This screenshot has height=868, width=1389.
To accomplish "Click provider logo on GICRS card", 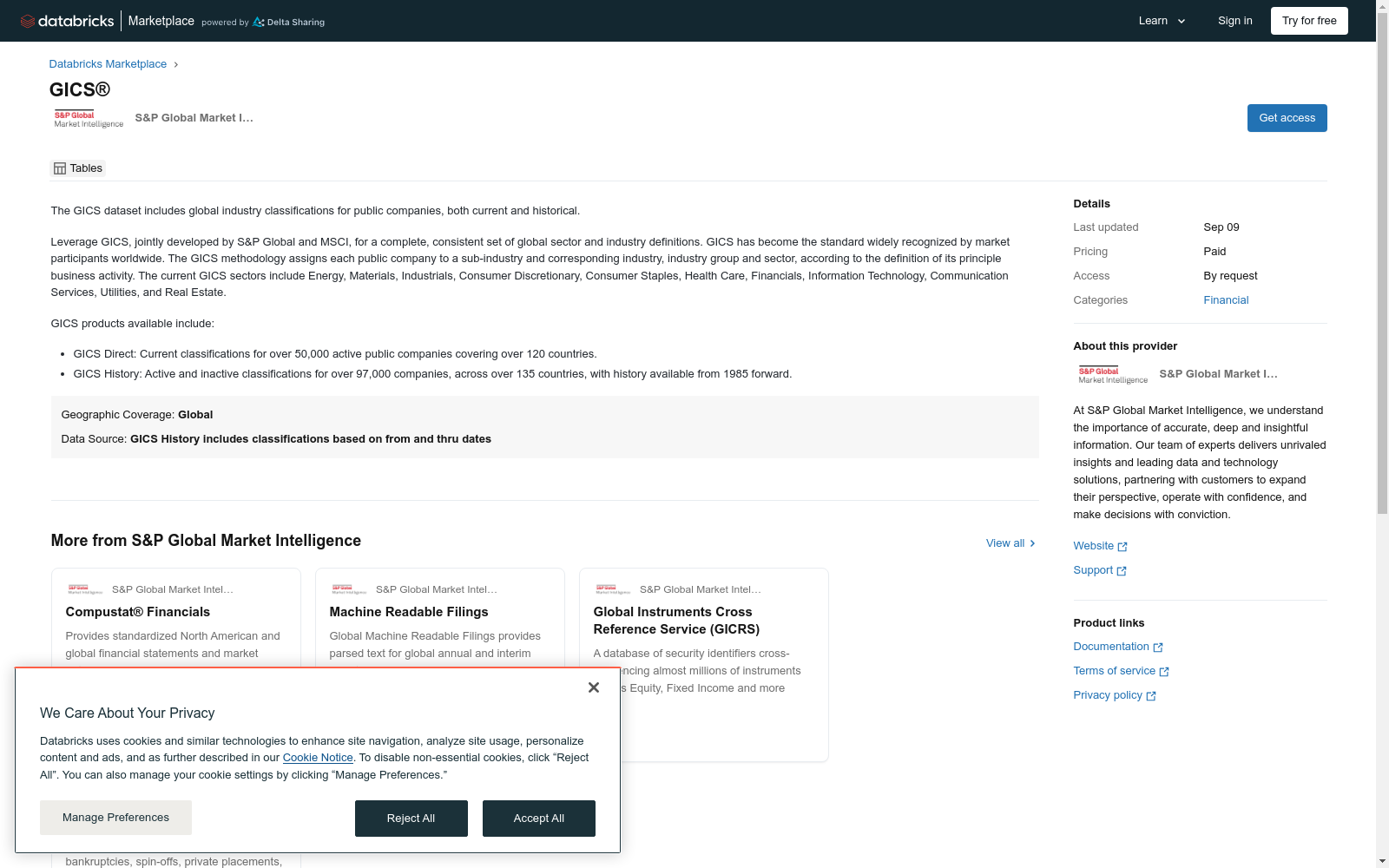I will pyautogui.click(x=613, y=589).
